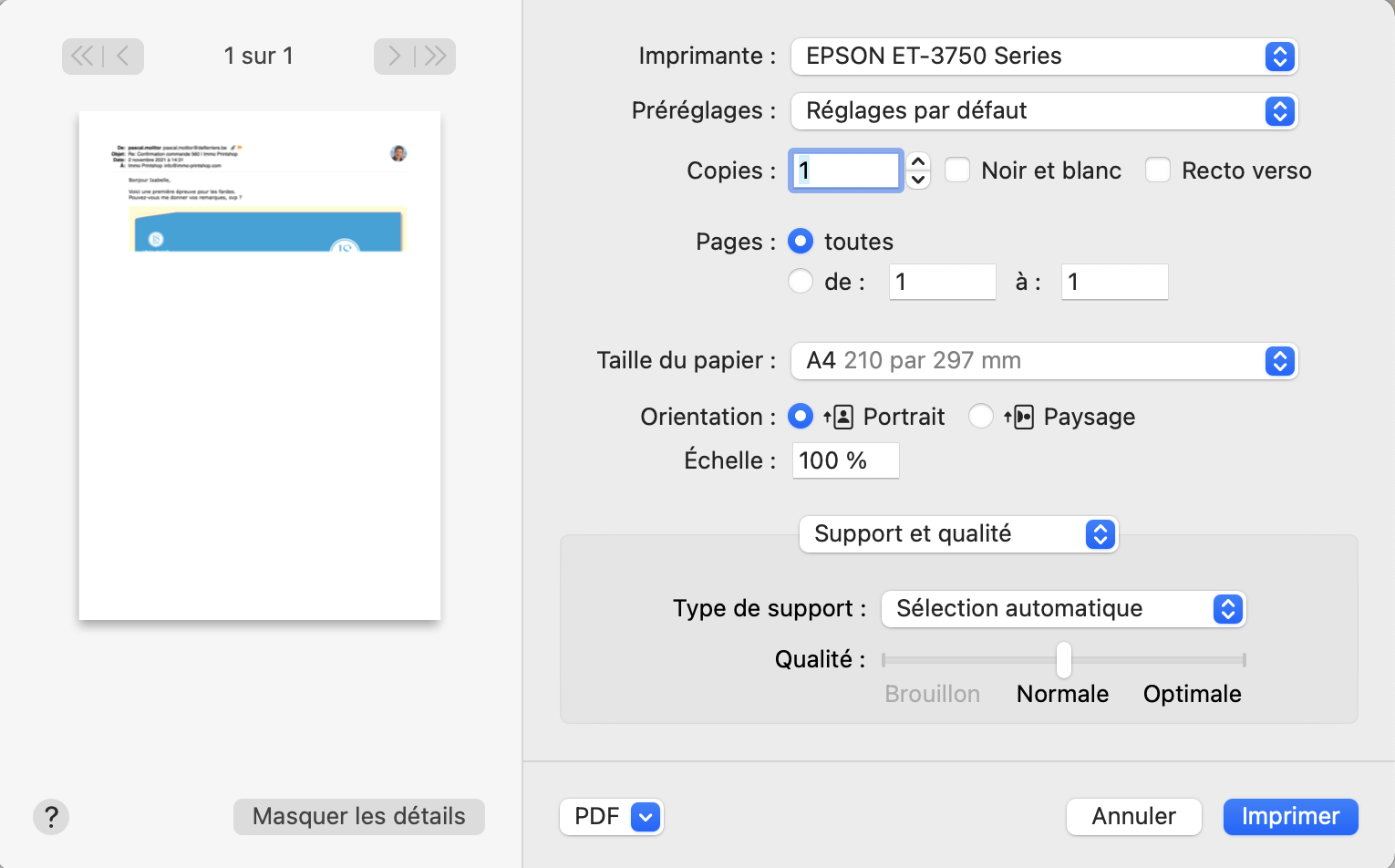This screenshot has height=868, width=1395.
Task: Enable the Noir et blanc checkbox
Action: coord(957,170)
